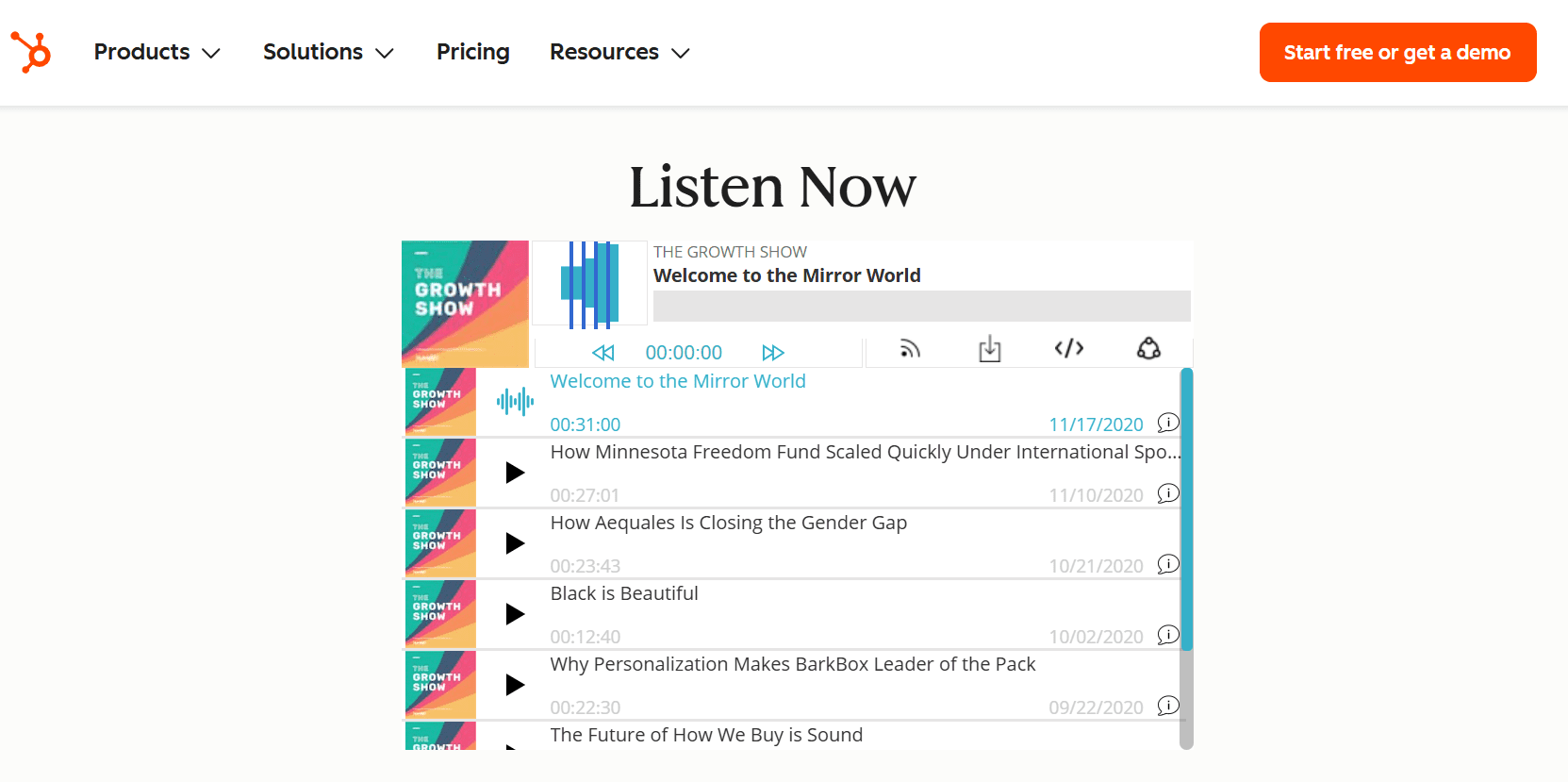Play the How Aequales Is Closing the Gender Gap episode
1568x782 pixels.
click(515, 542)
